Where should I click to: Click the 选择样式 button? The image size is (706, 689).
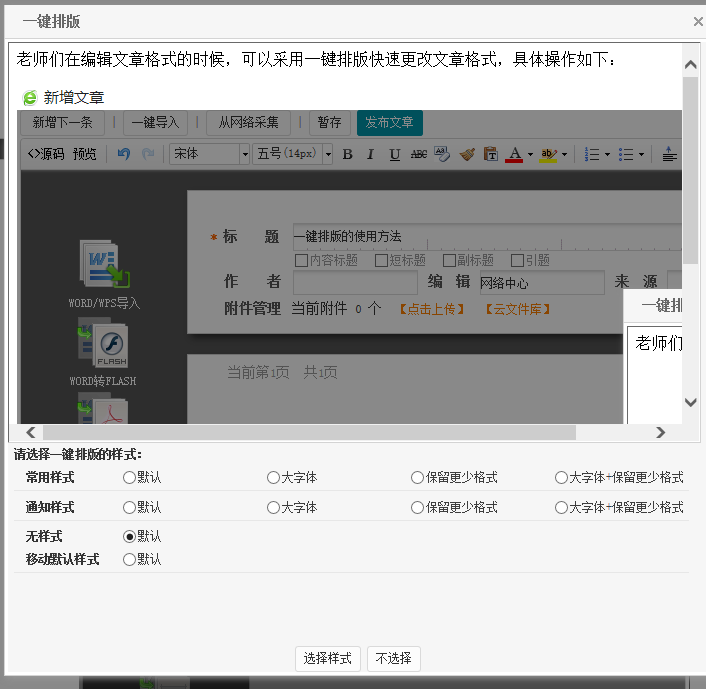point(328,658)
